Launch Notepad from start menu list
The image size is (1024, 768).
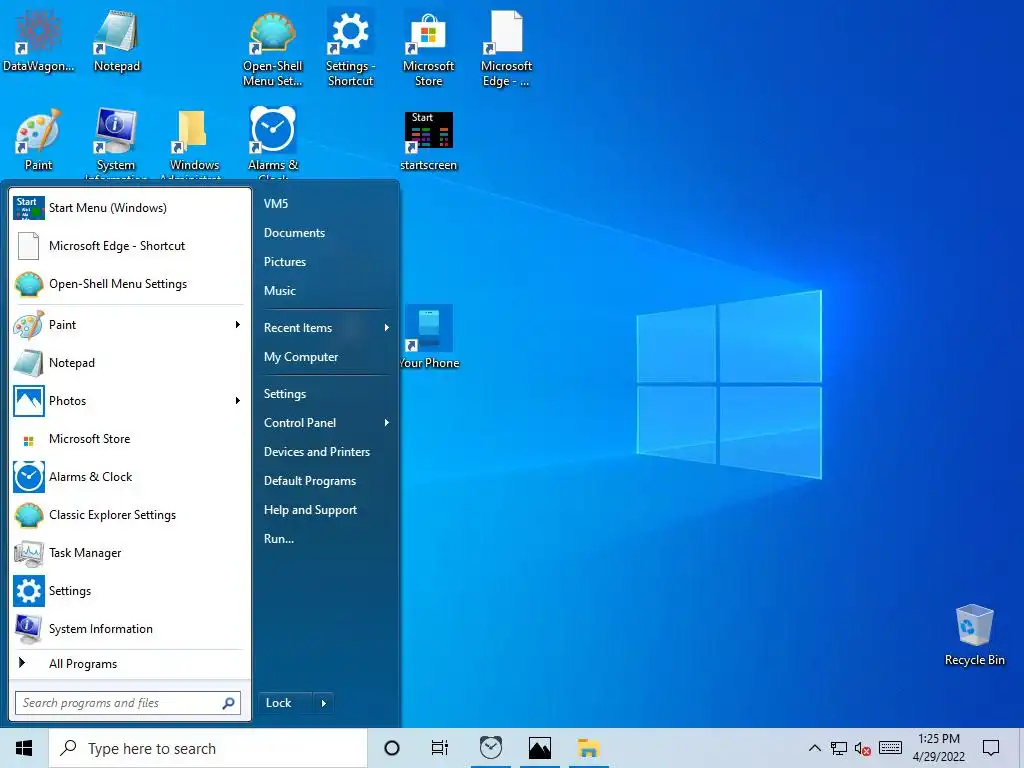coord(129,362)
